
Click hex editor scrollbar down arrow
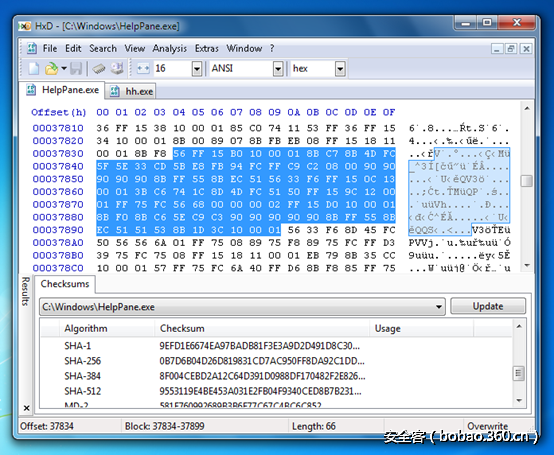tap(527, 265)
